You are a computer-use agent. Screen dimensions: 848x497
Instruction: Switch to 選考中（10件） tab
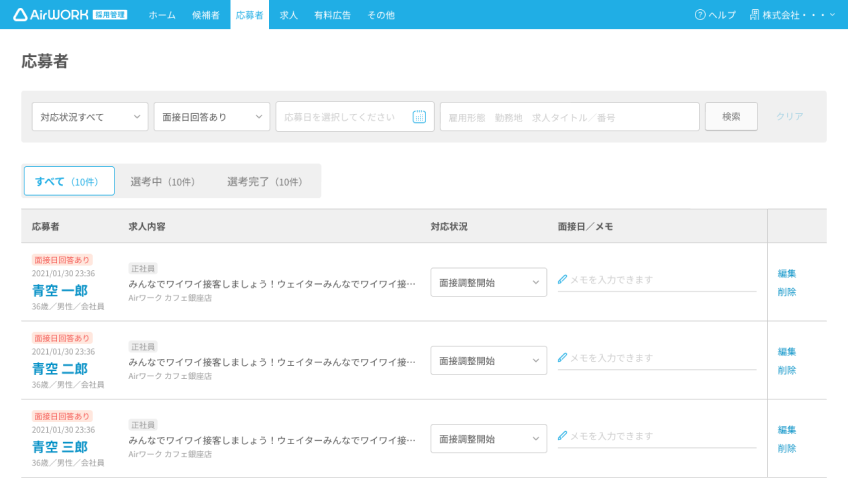point(163,182)
